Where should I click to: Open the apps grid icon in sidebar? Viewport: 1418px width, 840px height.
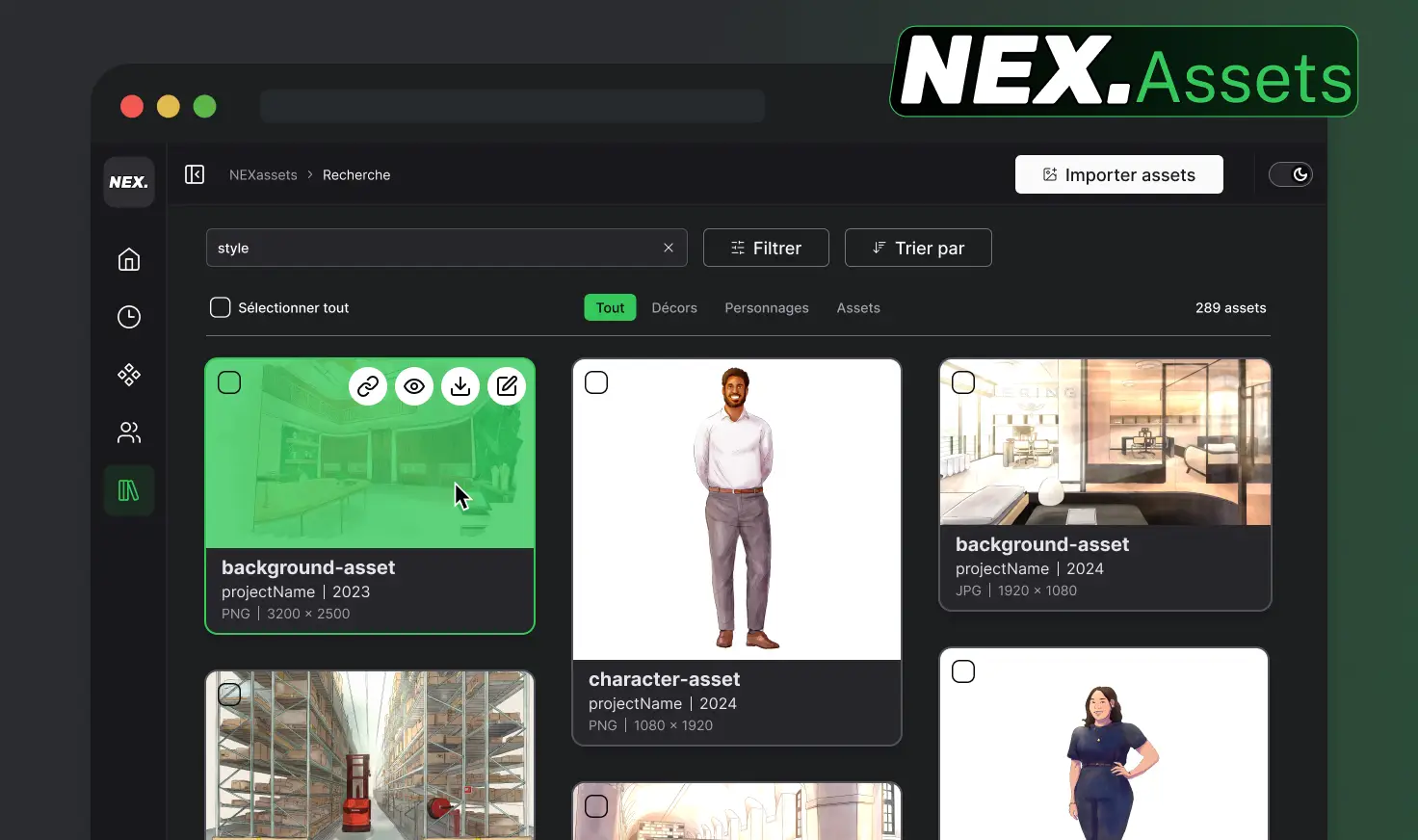pyautogui.click(x=128, y=375)
